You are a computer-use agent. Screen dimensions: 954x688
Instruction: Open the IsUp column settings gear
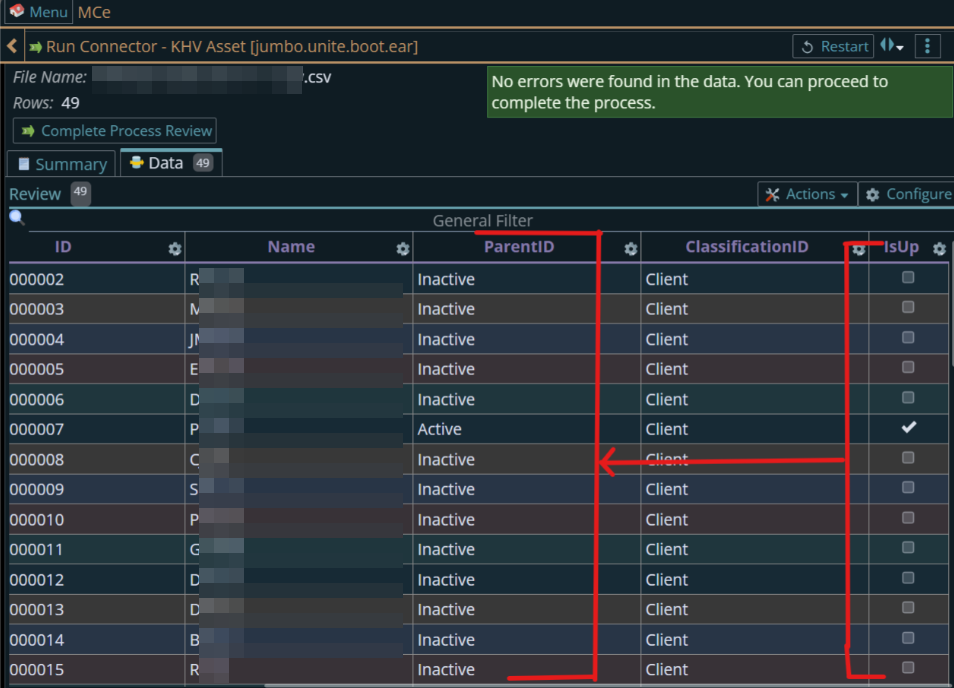click(x=939, y=248)
